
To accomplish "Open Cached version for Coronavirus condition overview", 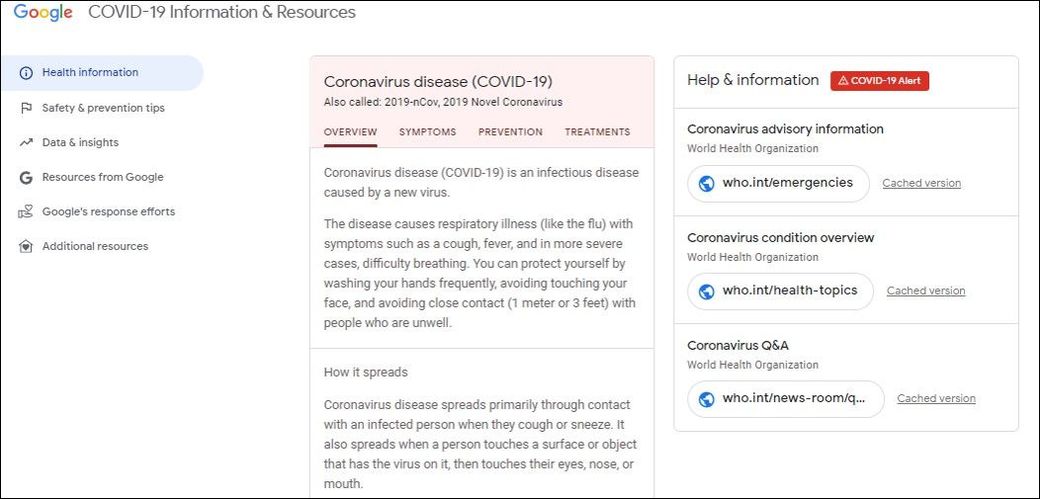I will 926,291.
